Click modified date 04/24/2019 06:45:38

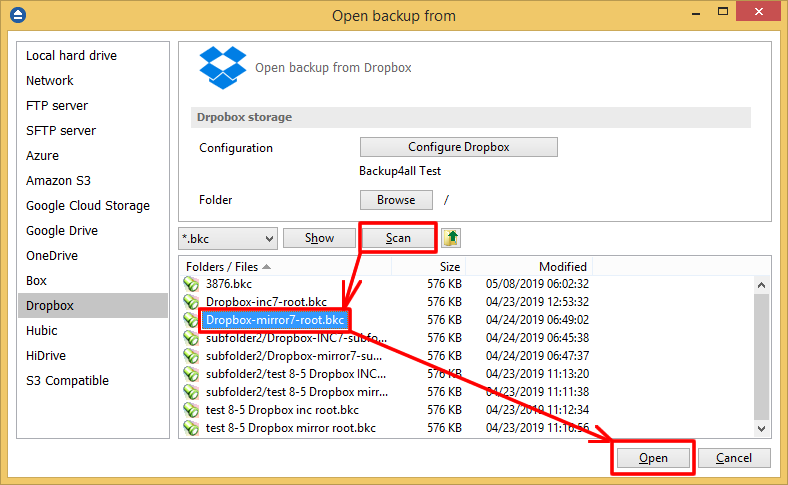(537, 338)
